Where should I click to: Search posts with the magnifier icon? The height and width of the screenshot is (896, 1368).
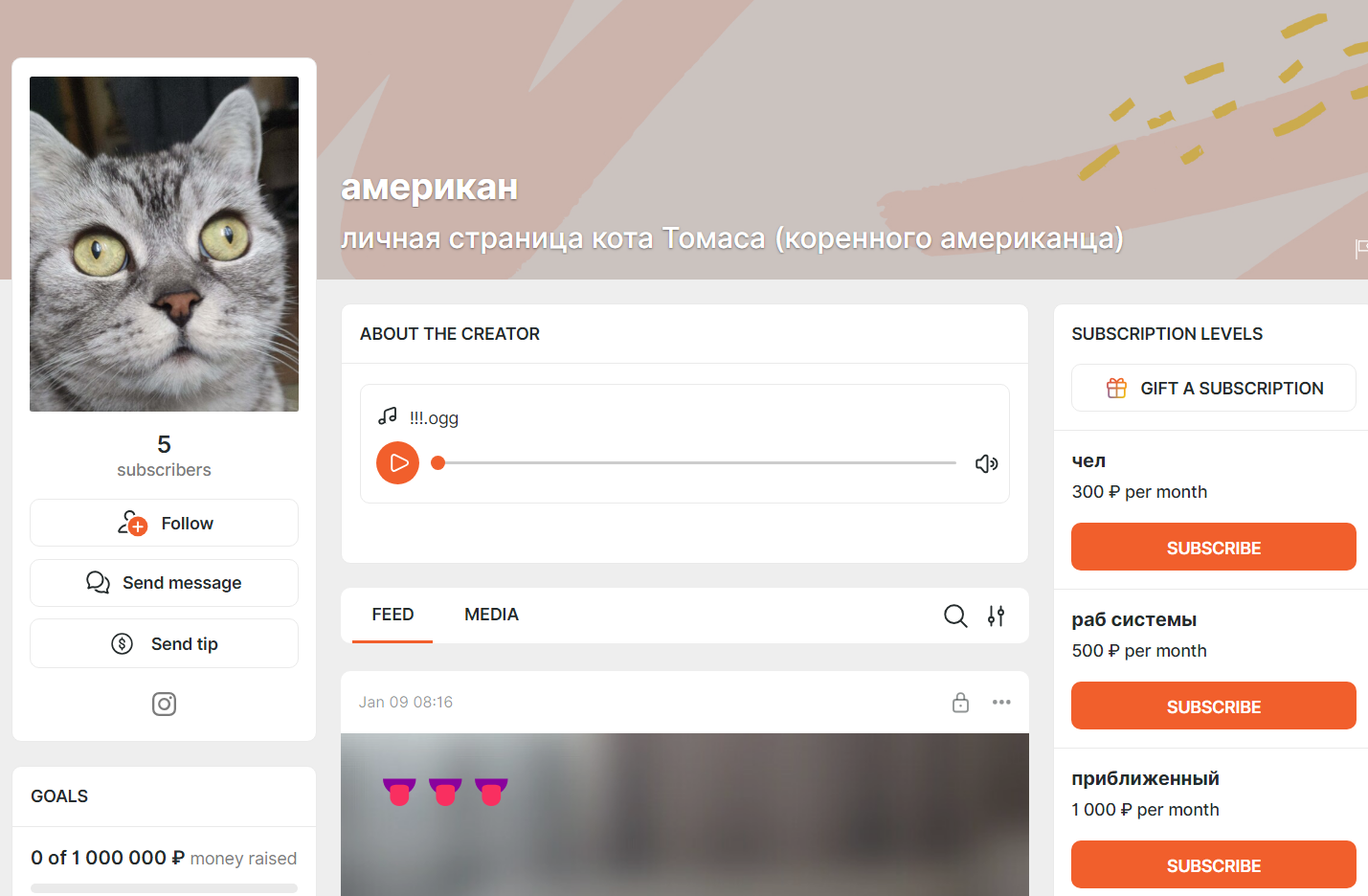[955, 616]
